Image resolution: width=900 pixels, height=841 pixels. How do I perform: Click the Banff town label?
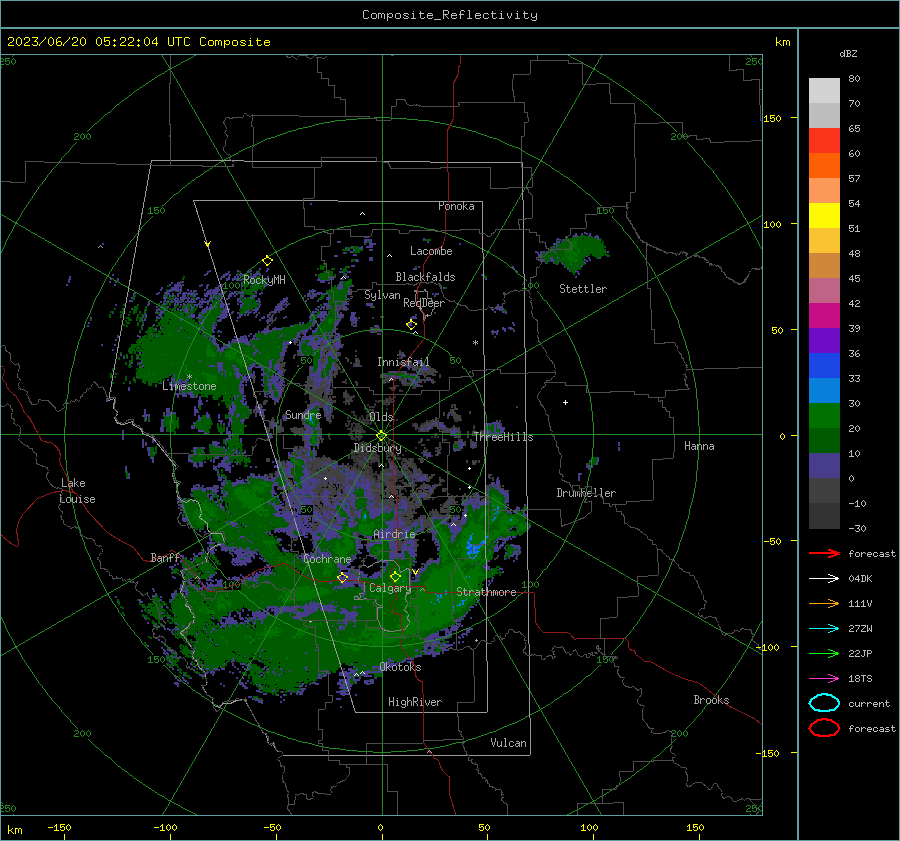click(x=165, y=558)
